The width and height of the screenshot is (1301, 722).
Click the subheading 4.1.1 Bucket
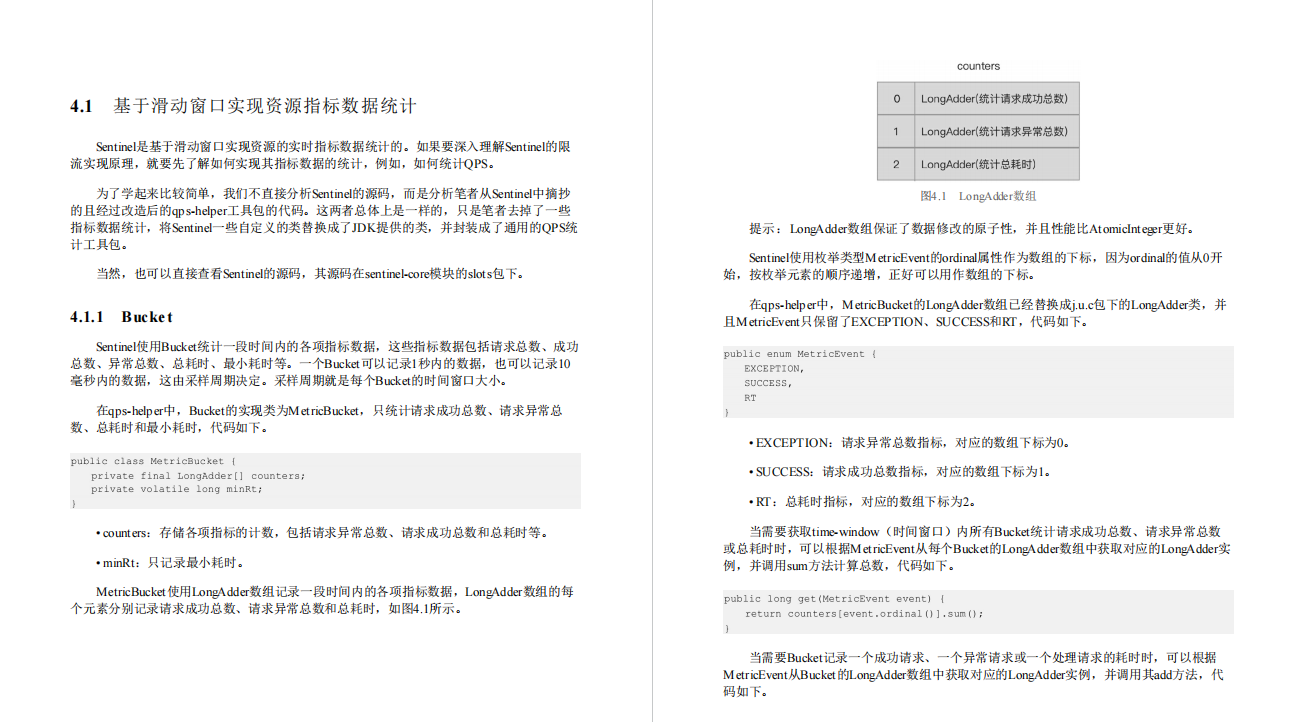coord(121,317)
